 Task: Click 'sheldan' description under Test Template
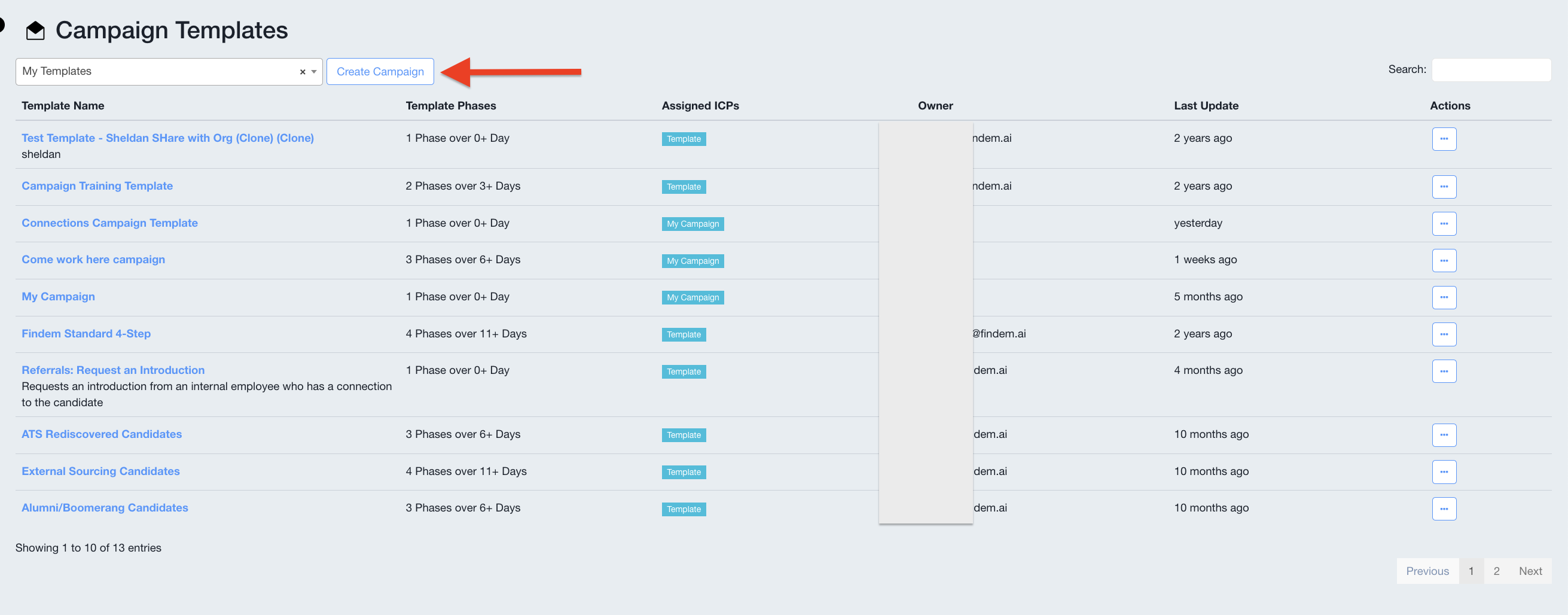click(41, 155)
